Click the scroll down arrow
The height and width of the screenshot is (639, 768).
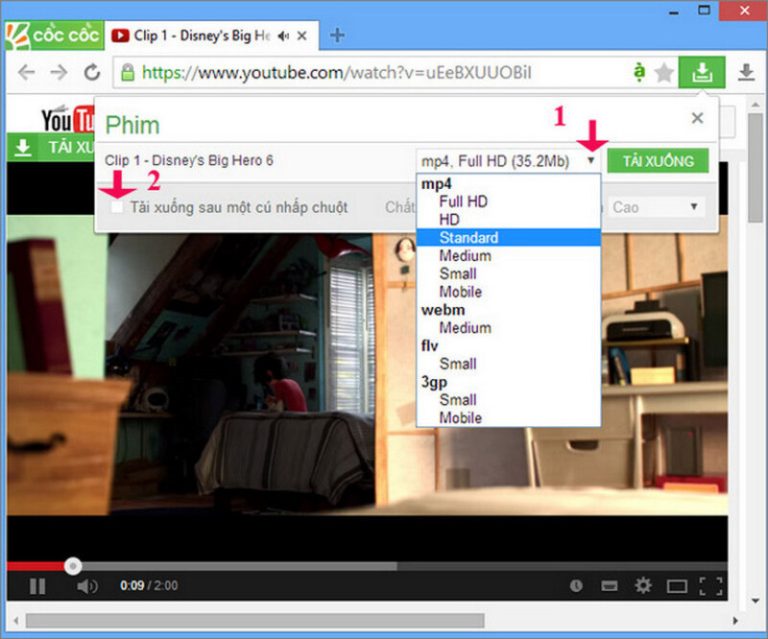click(x=756, y=601)
